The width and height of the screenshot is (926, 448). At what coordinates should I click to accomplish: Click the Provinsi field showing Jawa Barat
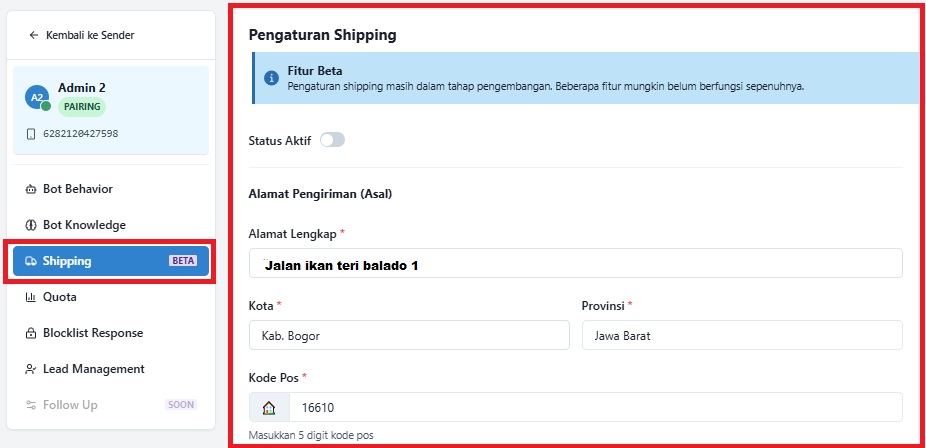coord(742,335)
